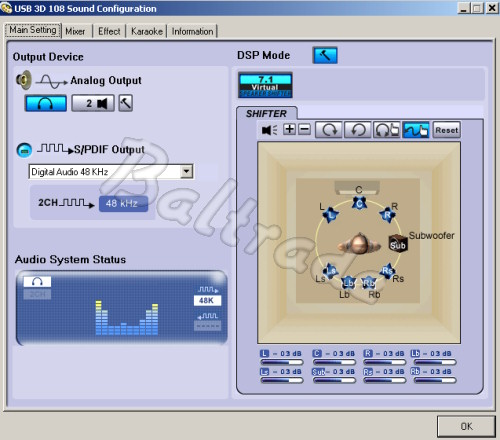500x440 pixels.
Task: Rotate speakers counterclockwise
Action: pyautogui.click(x=358, y=130)
